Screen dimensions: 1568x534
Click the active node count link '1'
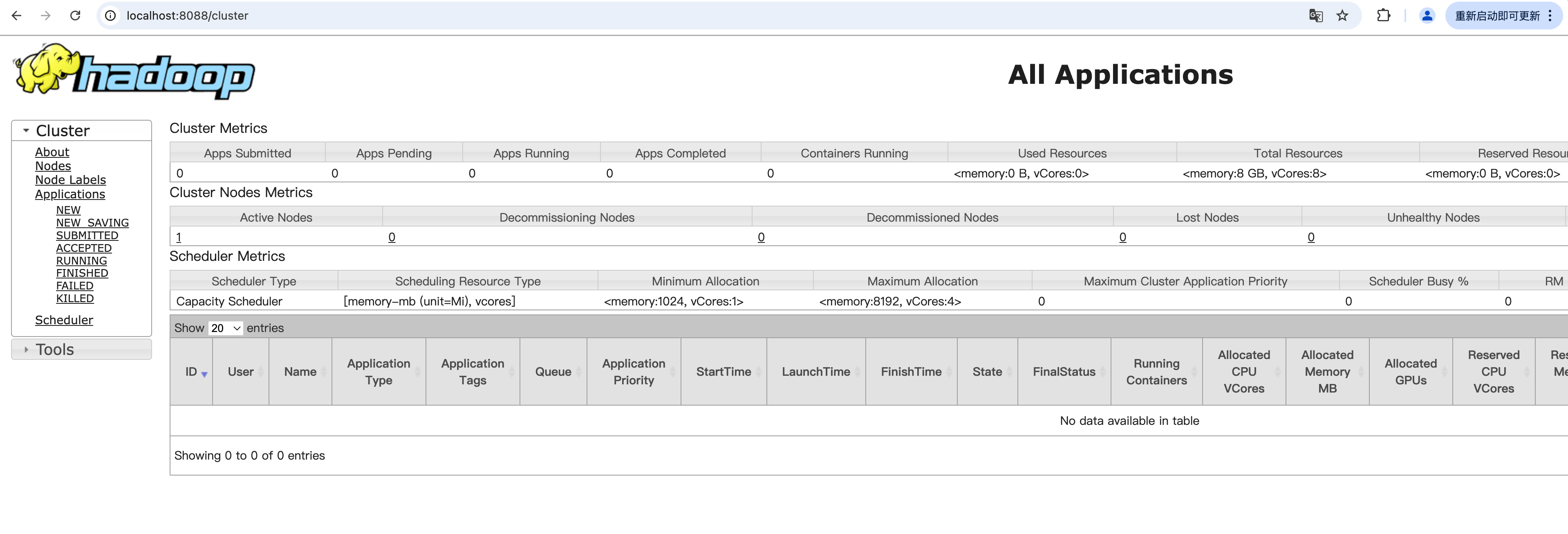178,237
